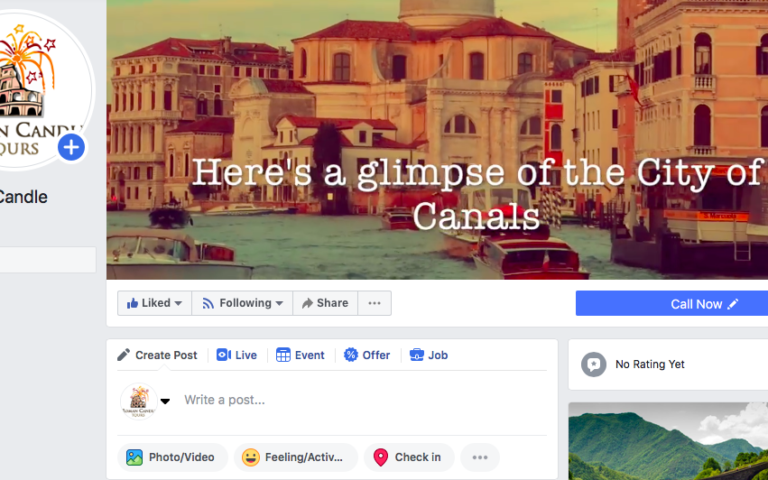The width and height of the screenshot is (768, 480).
Task: Click the pencil icon on Call Now
Action: (733, 304)
